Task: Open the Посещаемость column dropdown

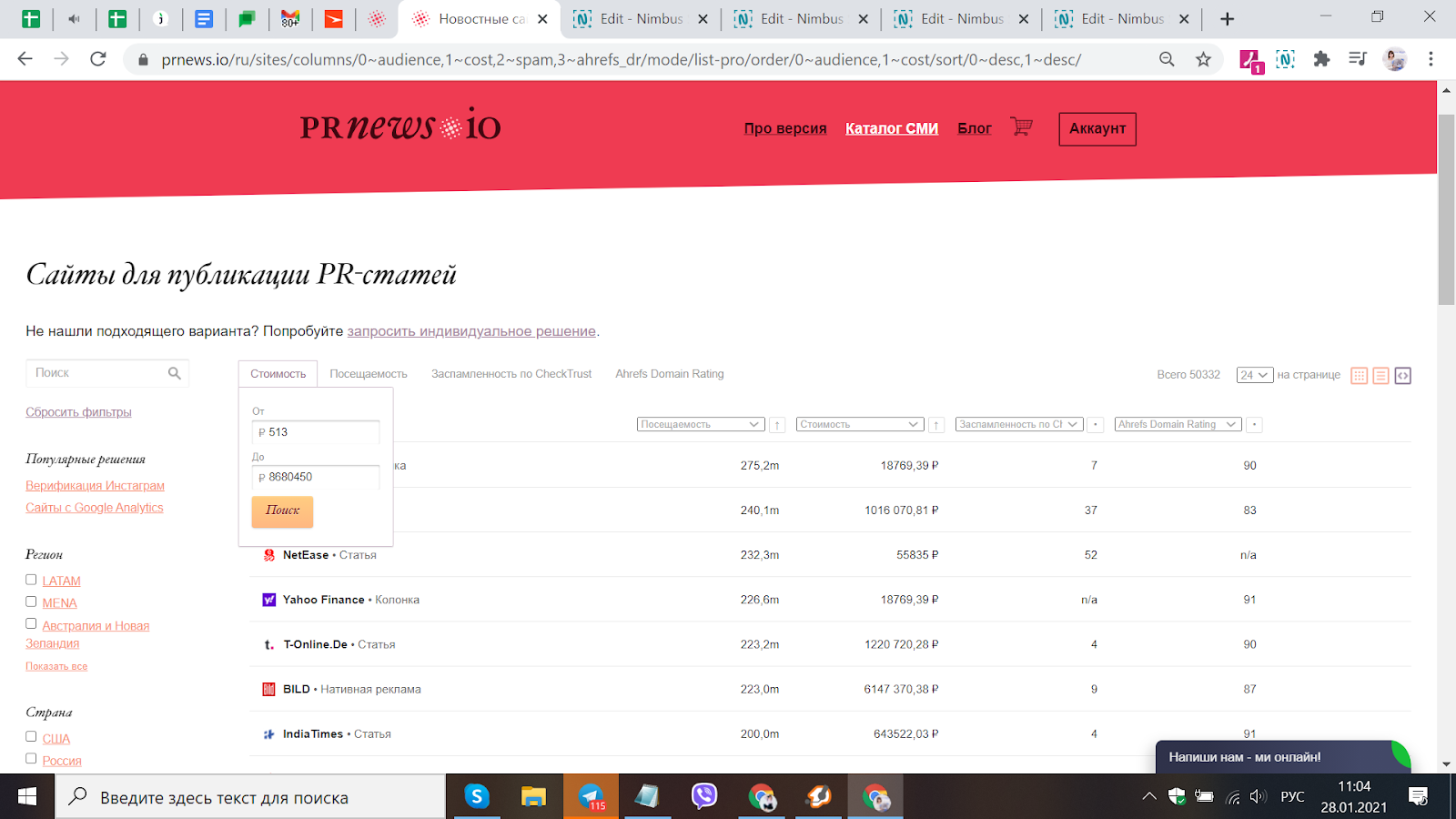Action: tap(700, 425)
